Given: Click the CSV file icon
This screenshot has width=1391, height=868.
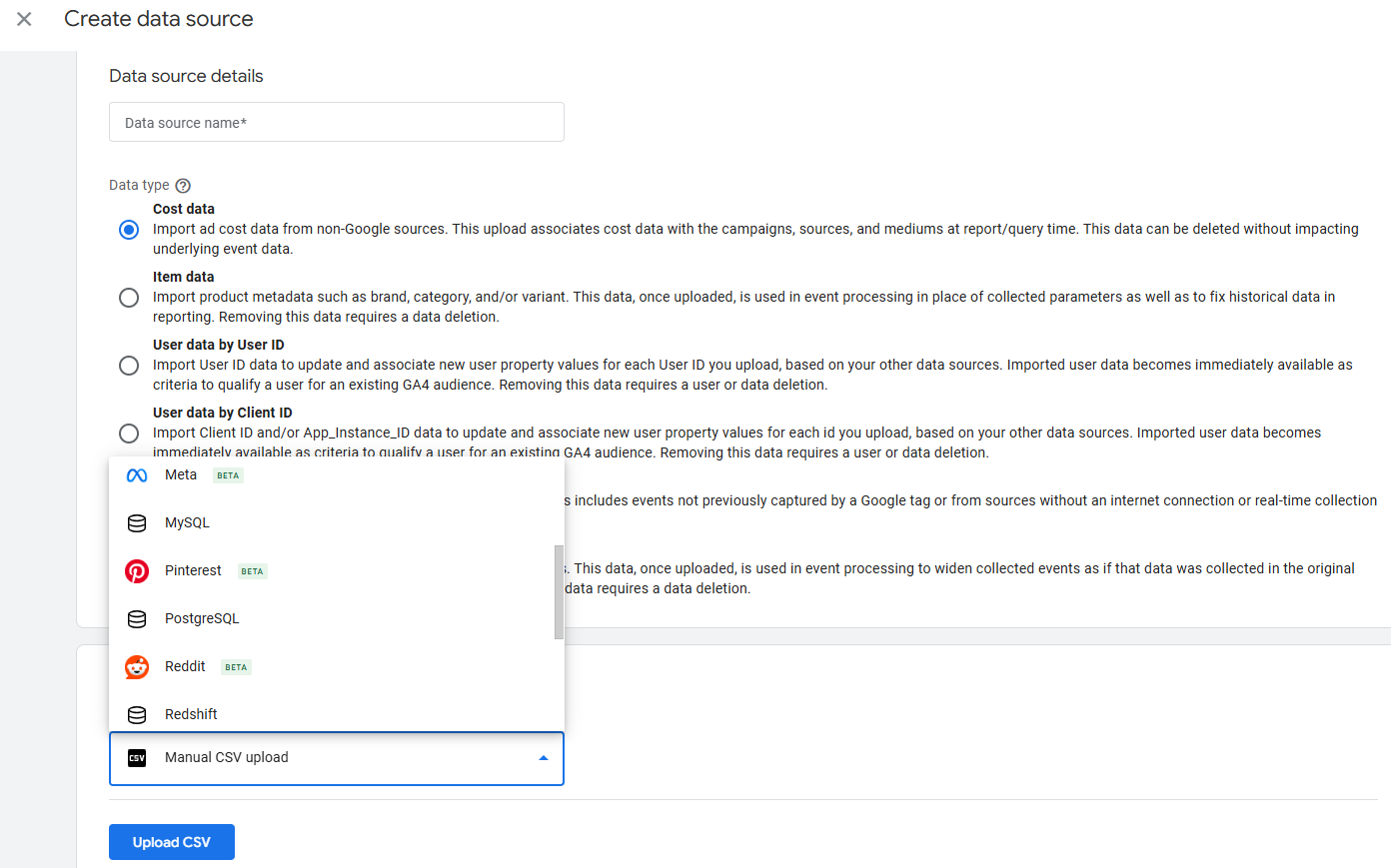Looking at the screenshot, I should 137,758.
